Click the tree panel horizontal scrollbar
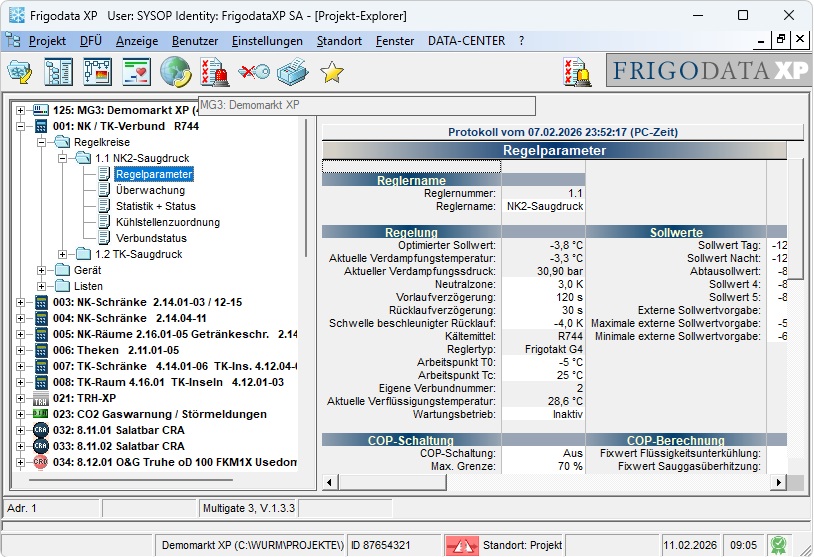The height and width of the screenshot is (557, 814). pyautogui.click(x=131, y=480)
